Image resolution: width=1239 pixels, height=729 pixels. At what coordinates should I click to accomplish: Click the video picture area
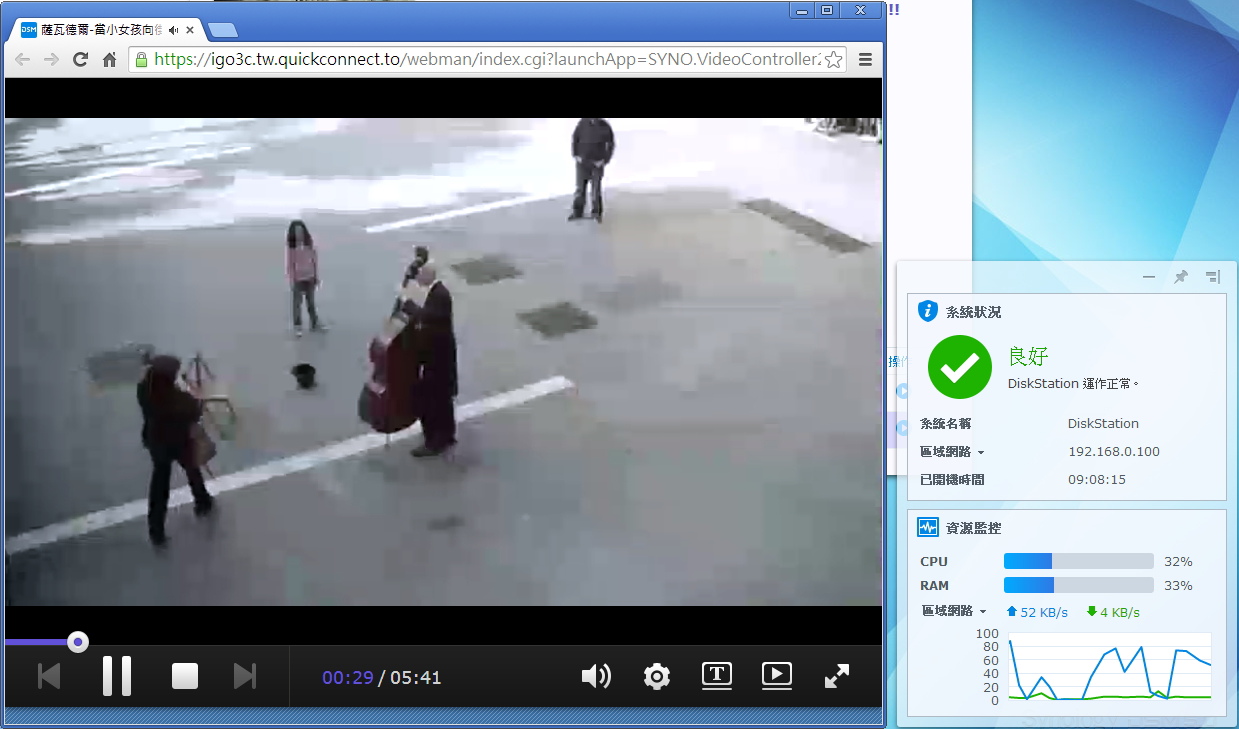pos(444,362)
